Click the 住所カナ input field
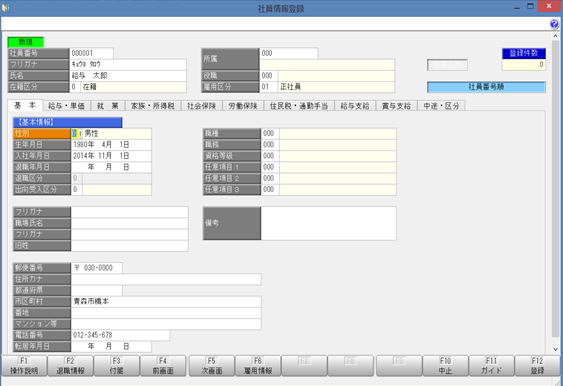 [166, 279]
